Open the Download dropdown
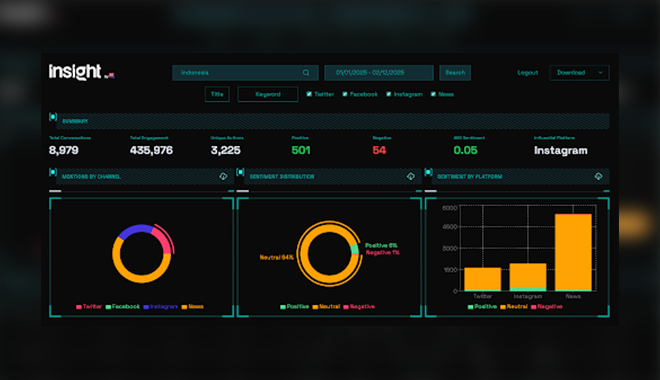 tap(580, 73)
